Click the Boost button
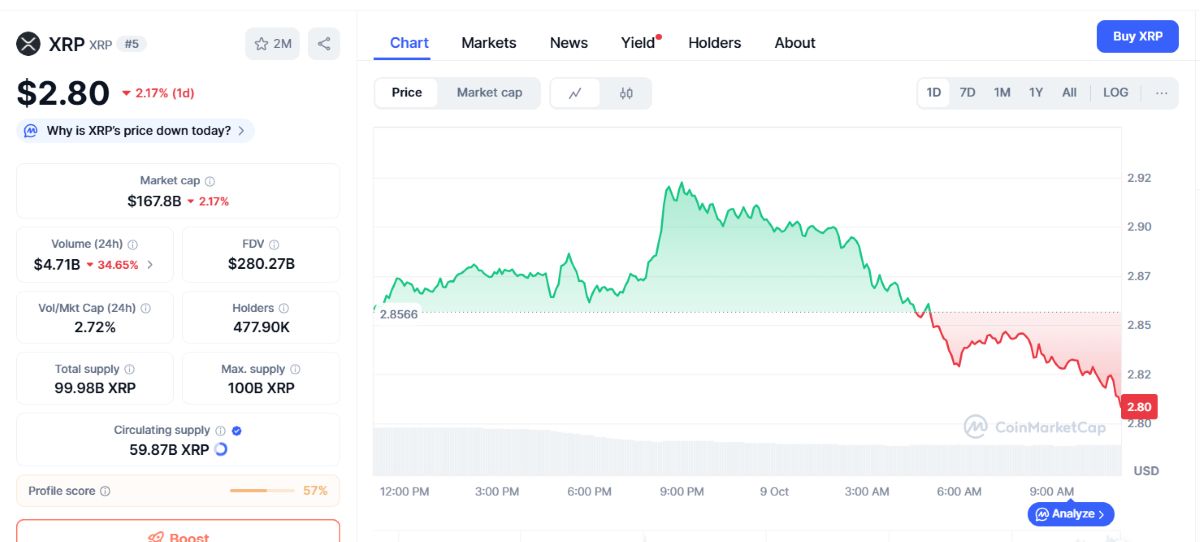1200x542 pixels. [178, 532]
